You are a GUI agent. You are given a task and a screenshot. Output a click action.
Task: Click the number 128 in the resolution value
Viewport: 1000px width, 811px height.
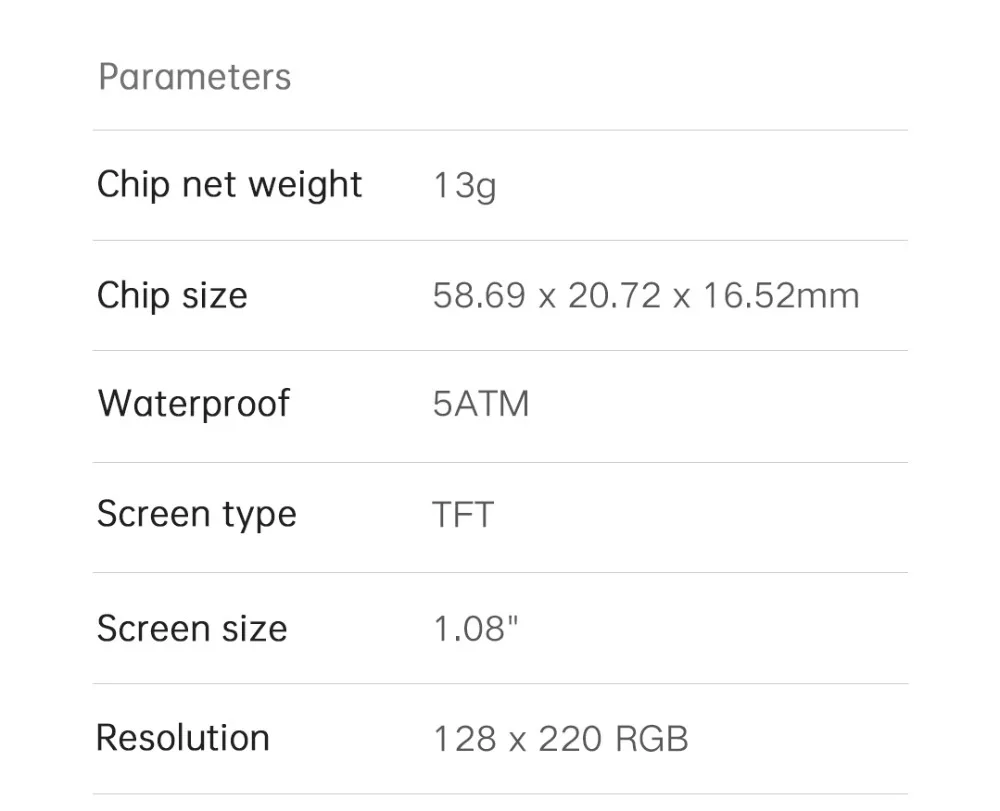[464, 740]
